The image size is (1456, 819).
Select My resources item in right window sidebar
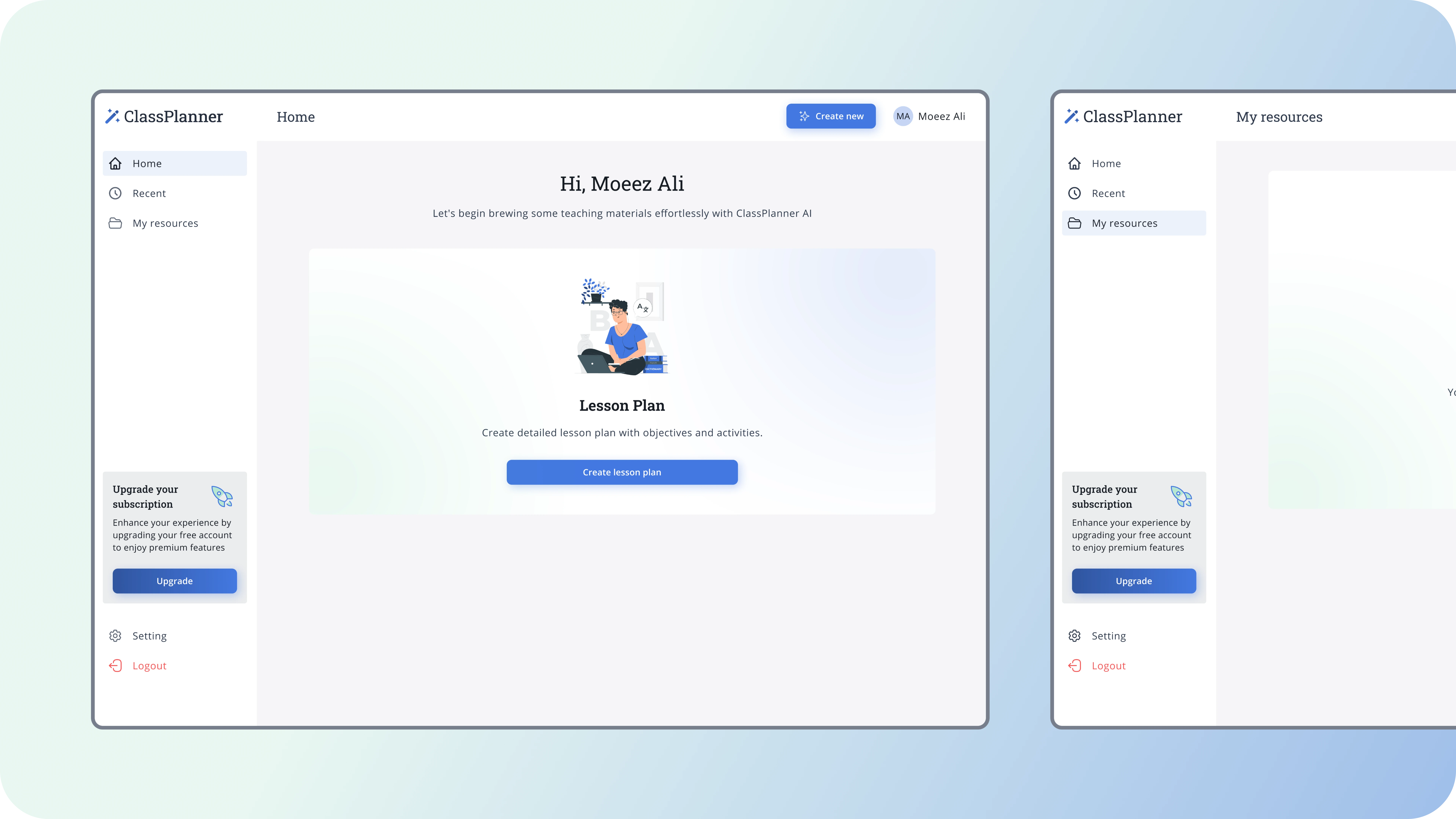coord(1134,223)
